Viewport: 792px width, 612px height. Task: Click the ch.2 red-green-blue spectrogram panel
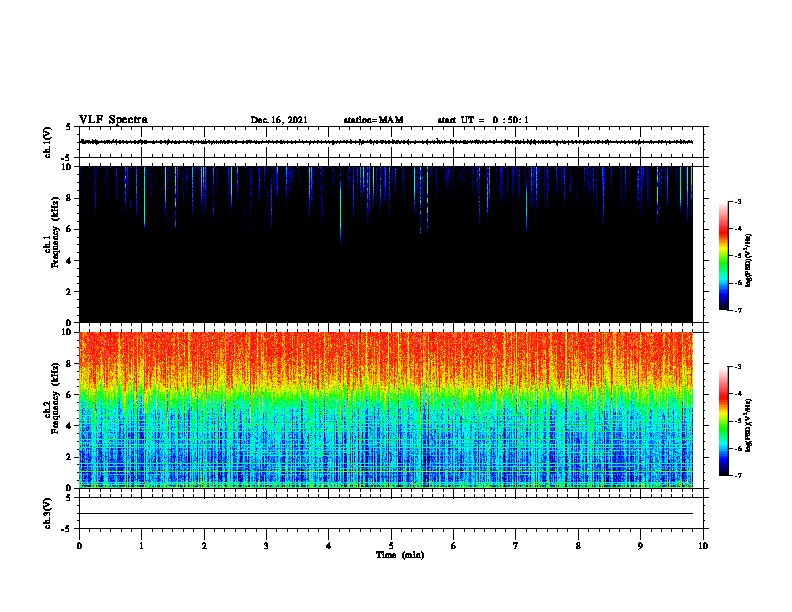click(x=386, y=410)
